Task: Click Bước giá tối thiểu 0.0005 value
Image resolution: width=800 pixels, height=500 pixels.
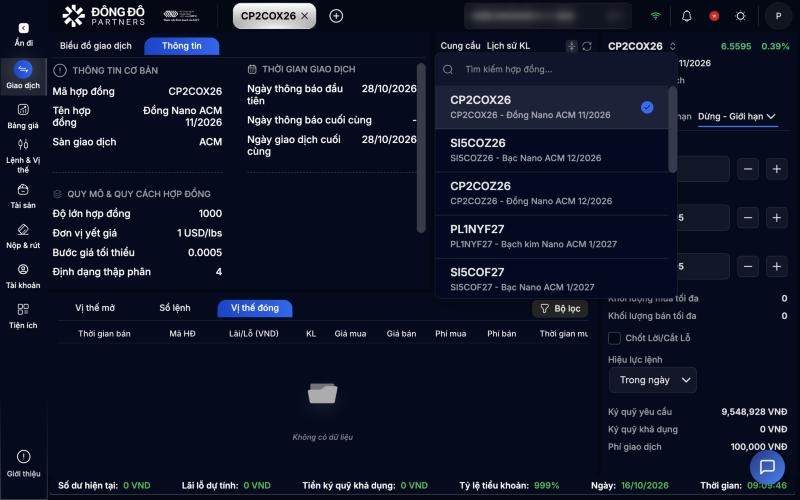Action: pos(205,253)
